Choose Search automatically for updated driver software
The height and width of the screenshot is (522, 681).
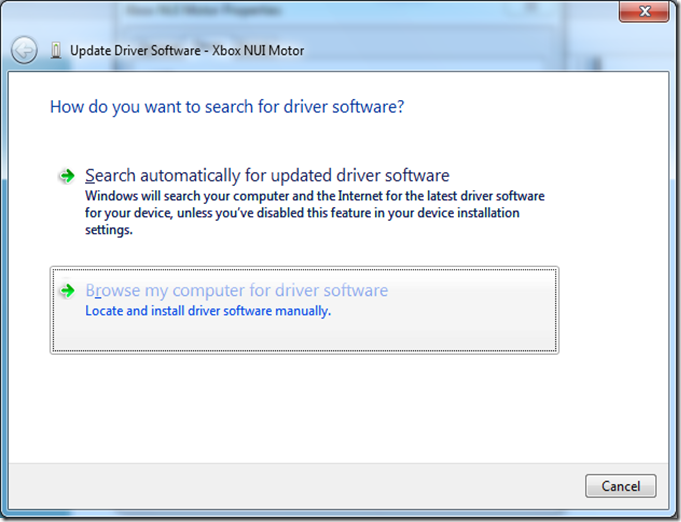pos(304,201)
